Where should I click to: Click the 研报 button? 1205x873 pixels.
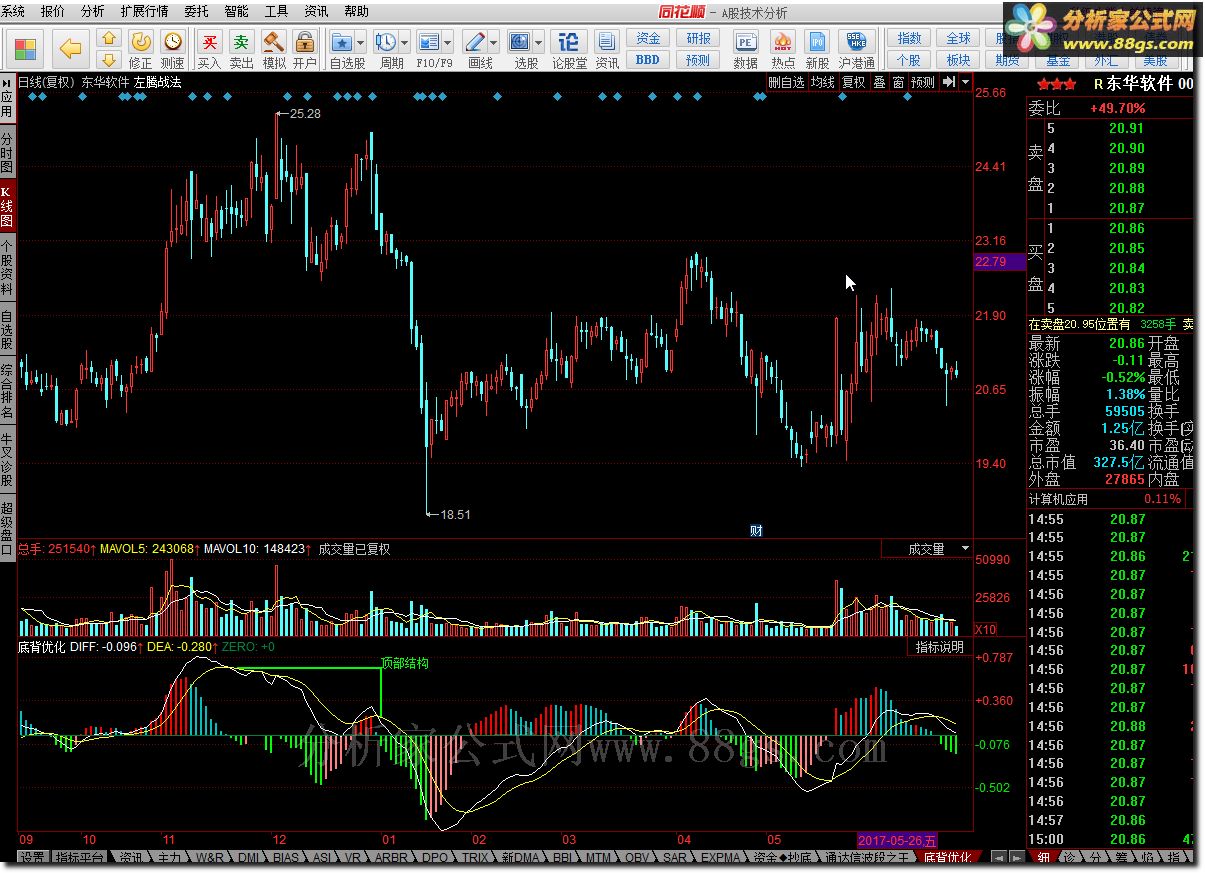point(698,38)
